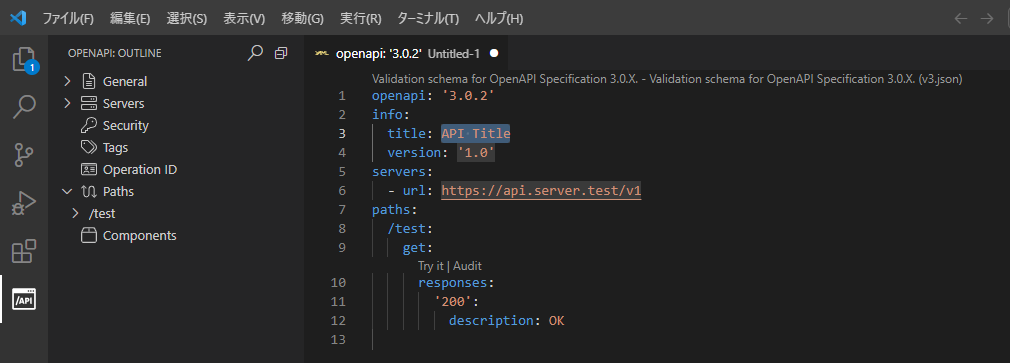The width and height of the screenshot is (1010, 363).
Task: Click the General document icon
Action: [x=88, y=81]
